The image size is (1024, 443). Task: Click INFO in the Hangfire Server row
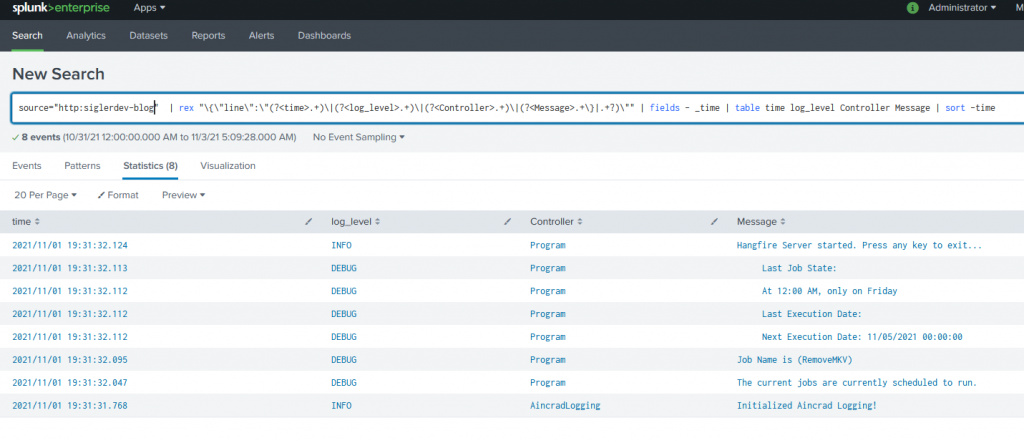(x=342, y=245)
